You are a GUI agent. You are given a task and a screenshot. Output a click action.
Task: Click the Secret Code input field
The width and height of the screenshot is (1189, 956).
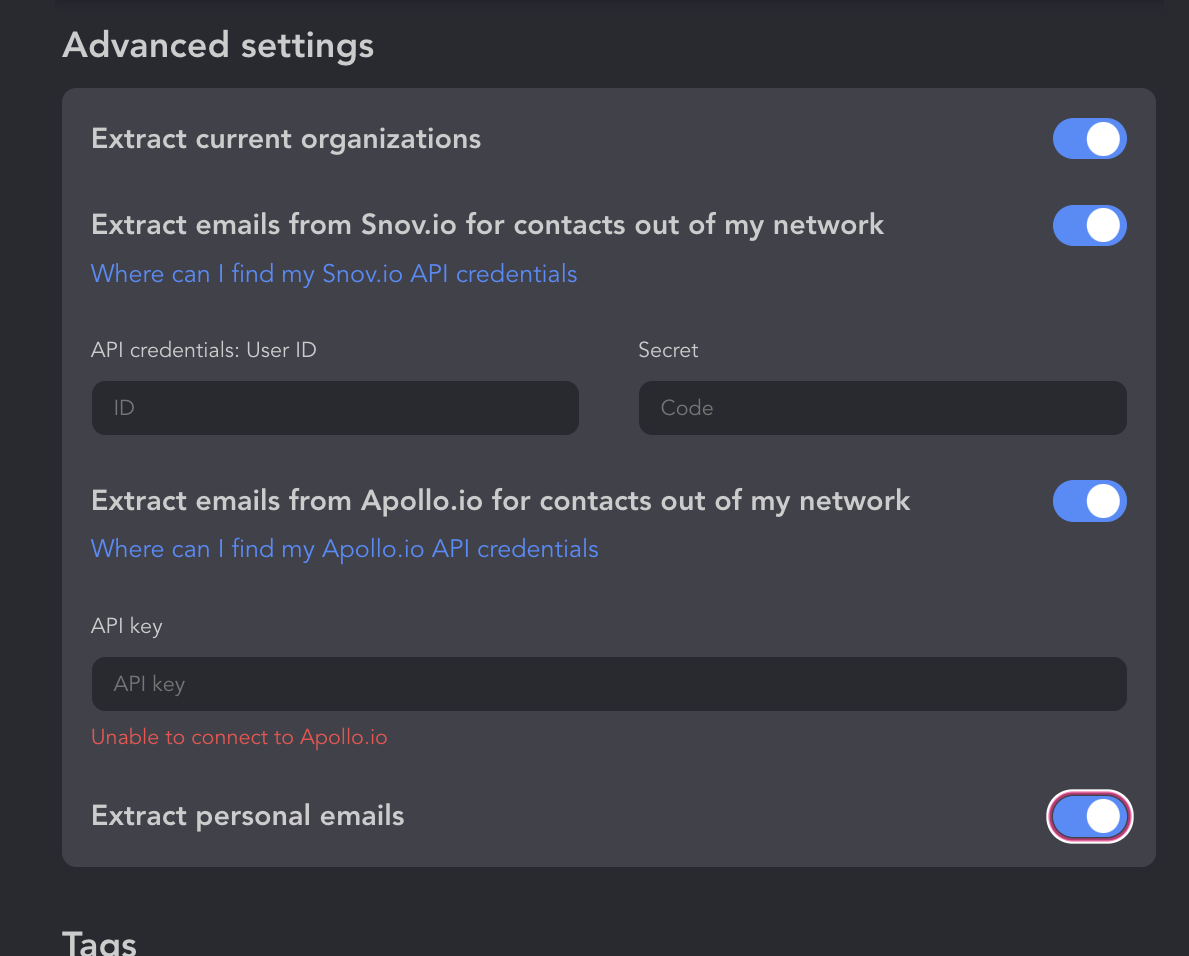pos(883,408)
